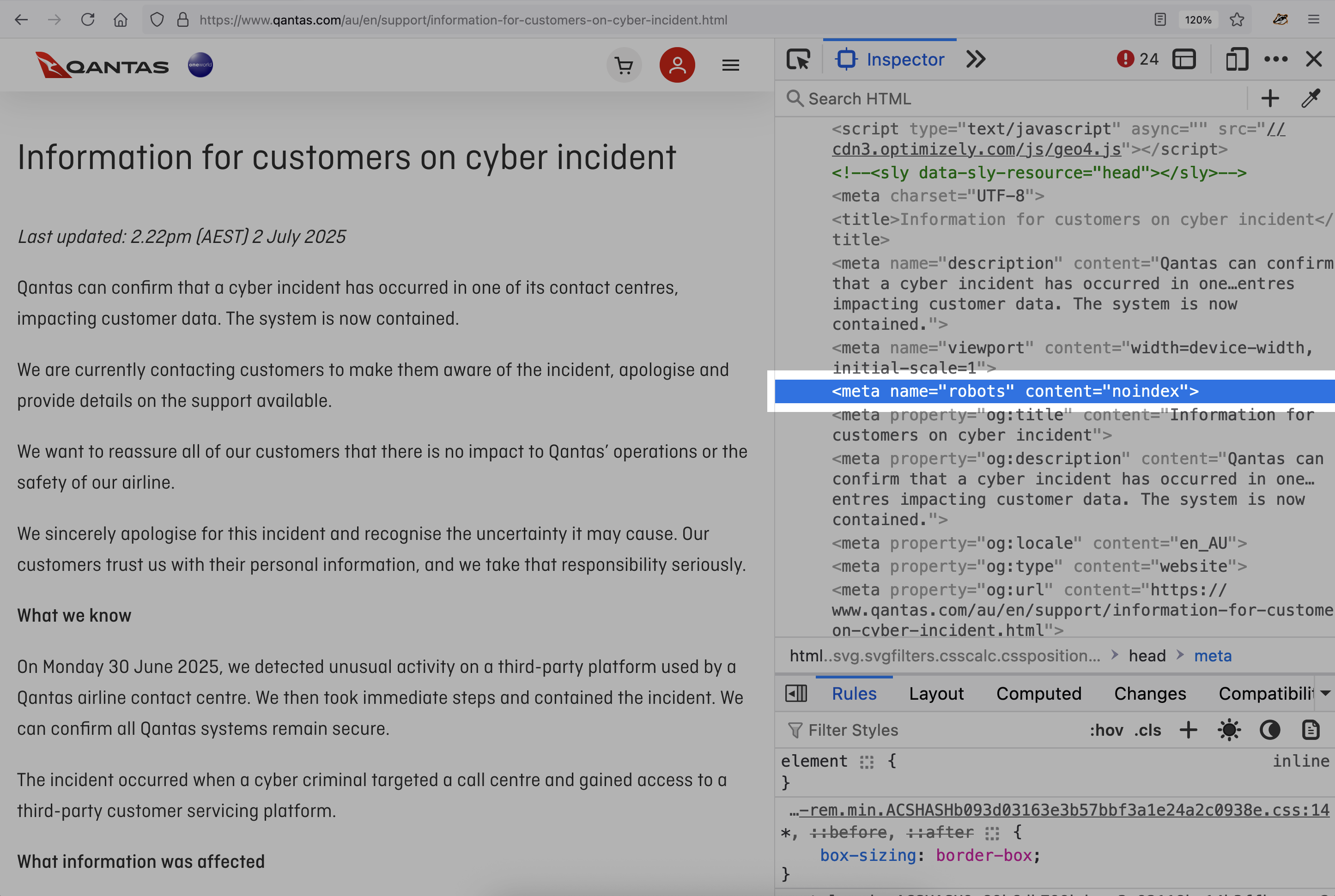Toggle light color scheme simulation
1335x896 pixels.
click(x=1229, y=730)
